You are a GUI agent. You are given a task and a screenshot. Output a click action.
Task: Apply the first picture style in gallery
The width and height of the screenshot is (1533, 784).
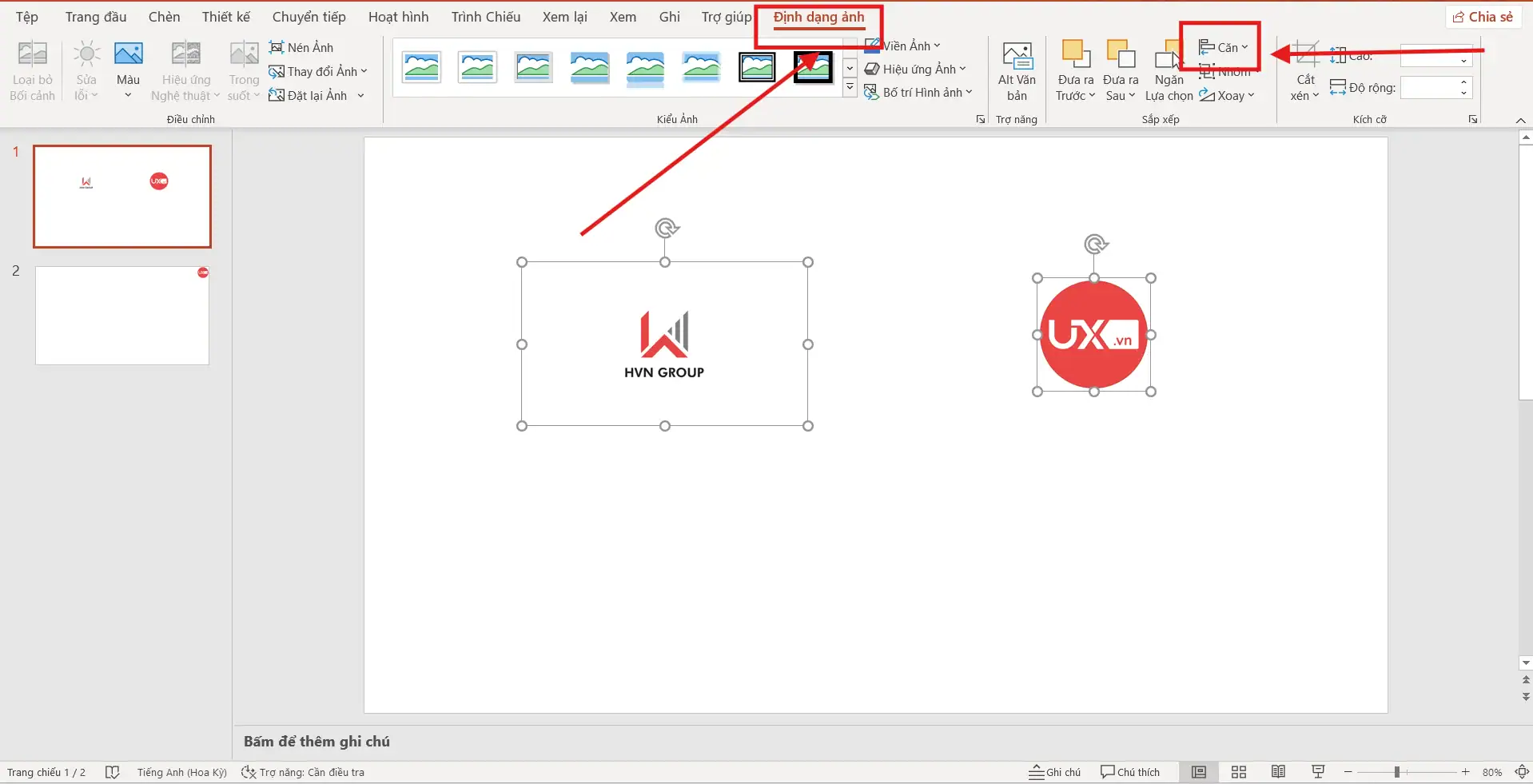pyautogui.click(x=421, y=67)
